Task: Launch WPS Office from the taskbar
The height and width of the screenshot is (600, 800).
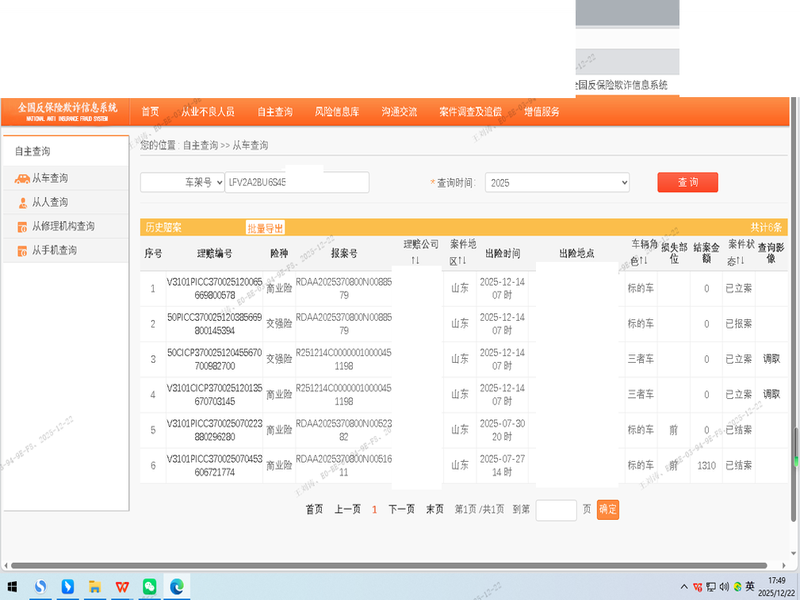Action: (x=121, y=585)
